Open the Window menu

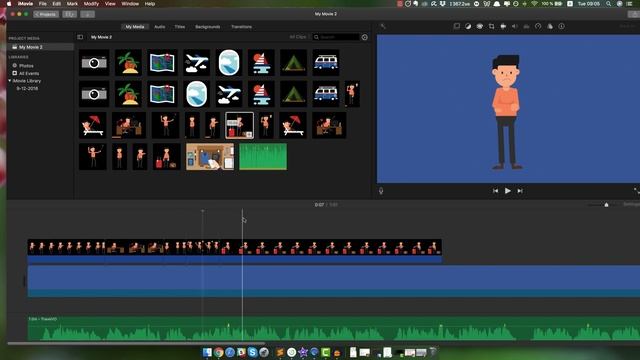pyautogui.click(x=130, y=4)
